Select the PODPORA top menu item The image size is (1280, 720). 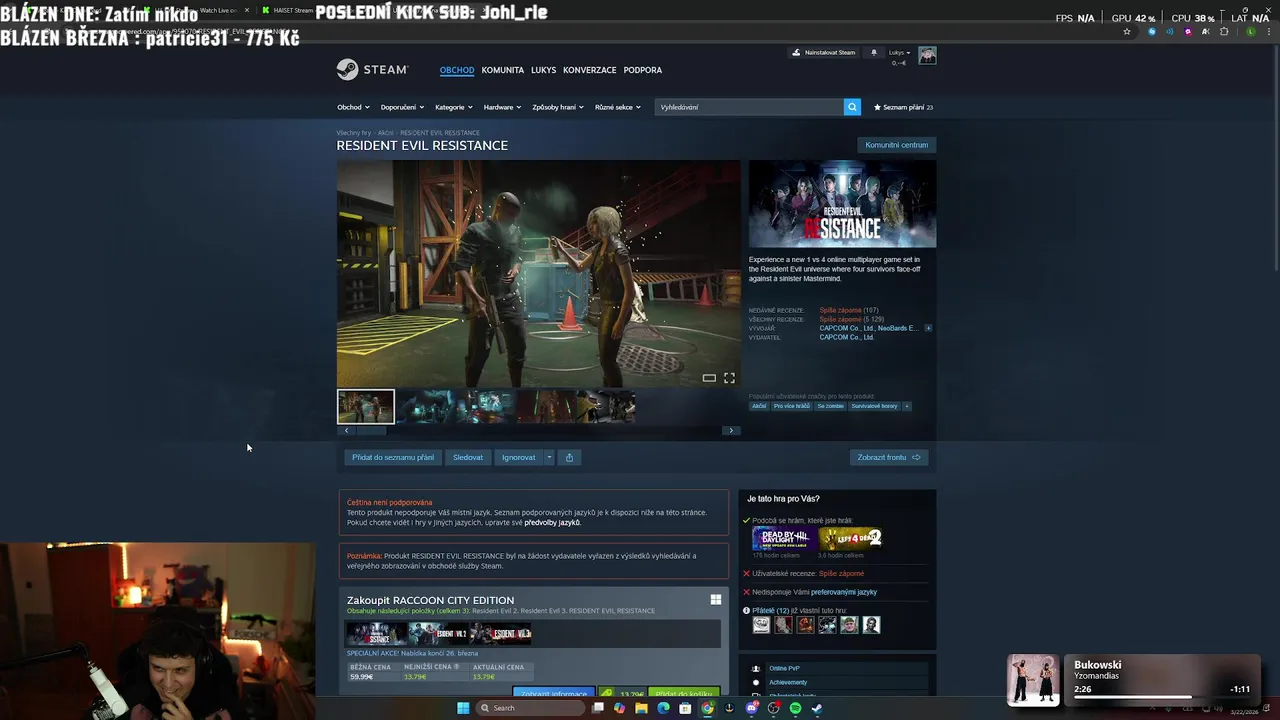[x=643, y=70]
